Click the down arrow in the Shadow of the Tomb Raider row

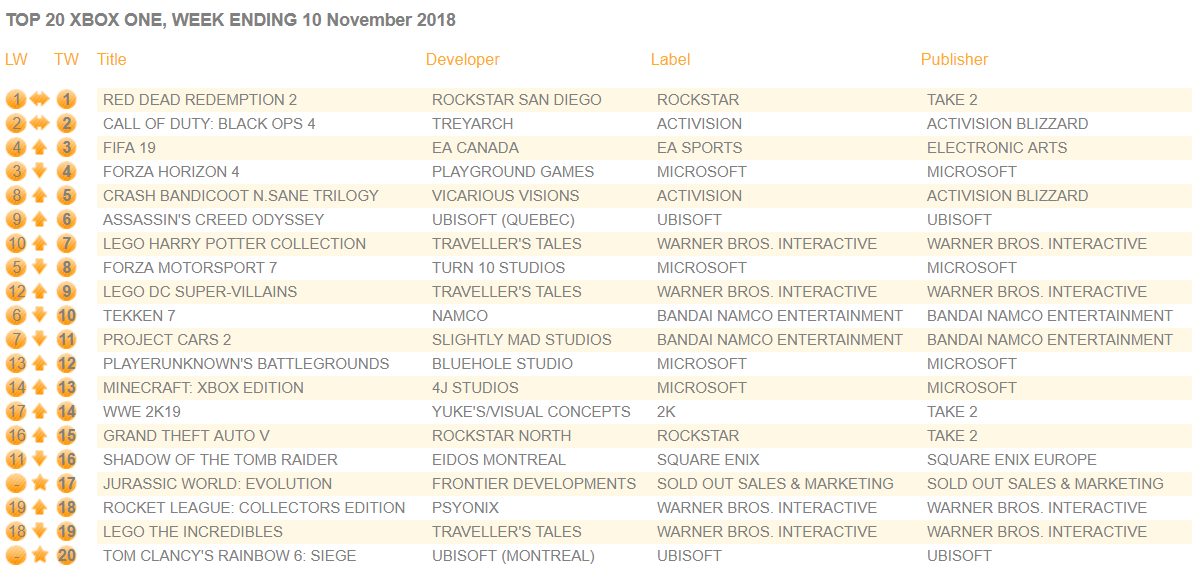click(40, 459)
